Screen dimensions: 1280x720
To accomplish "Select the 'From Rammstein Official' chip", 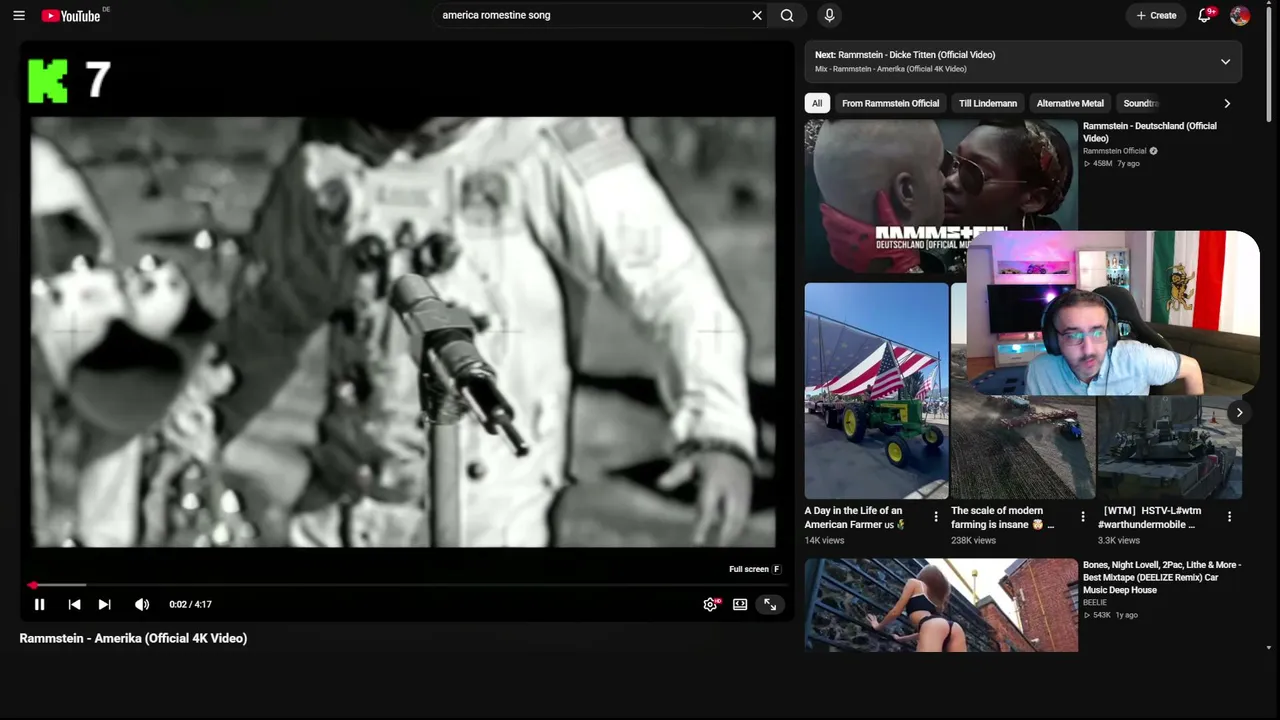I will [890, 103].
